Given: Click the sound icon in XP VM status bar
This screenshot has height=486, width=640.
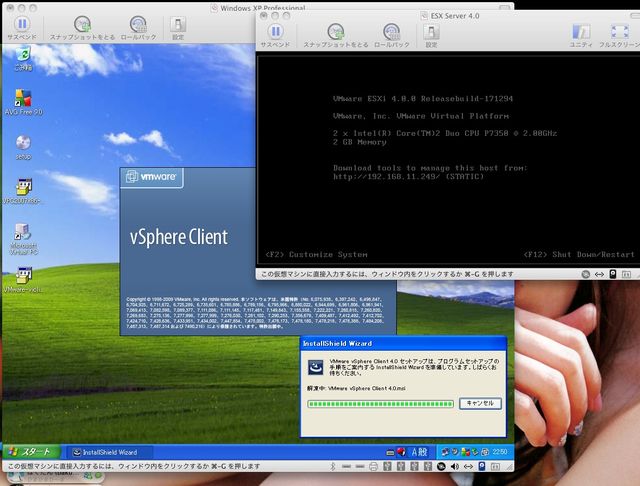Looking at the screenshot, I should click(455, 466).
